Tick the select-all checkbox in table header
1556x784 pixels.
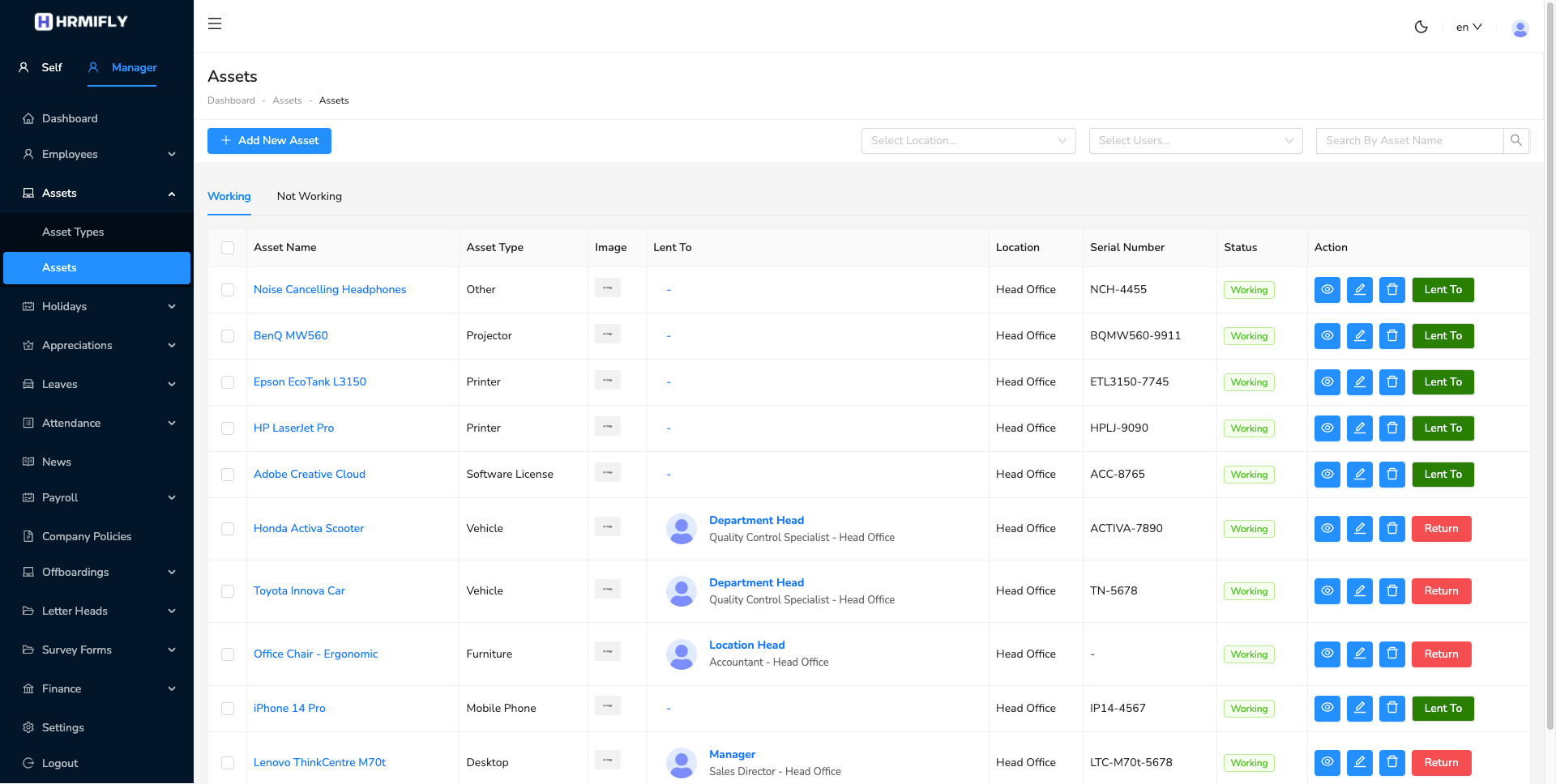pos(227,248)
